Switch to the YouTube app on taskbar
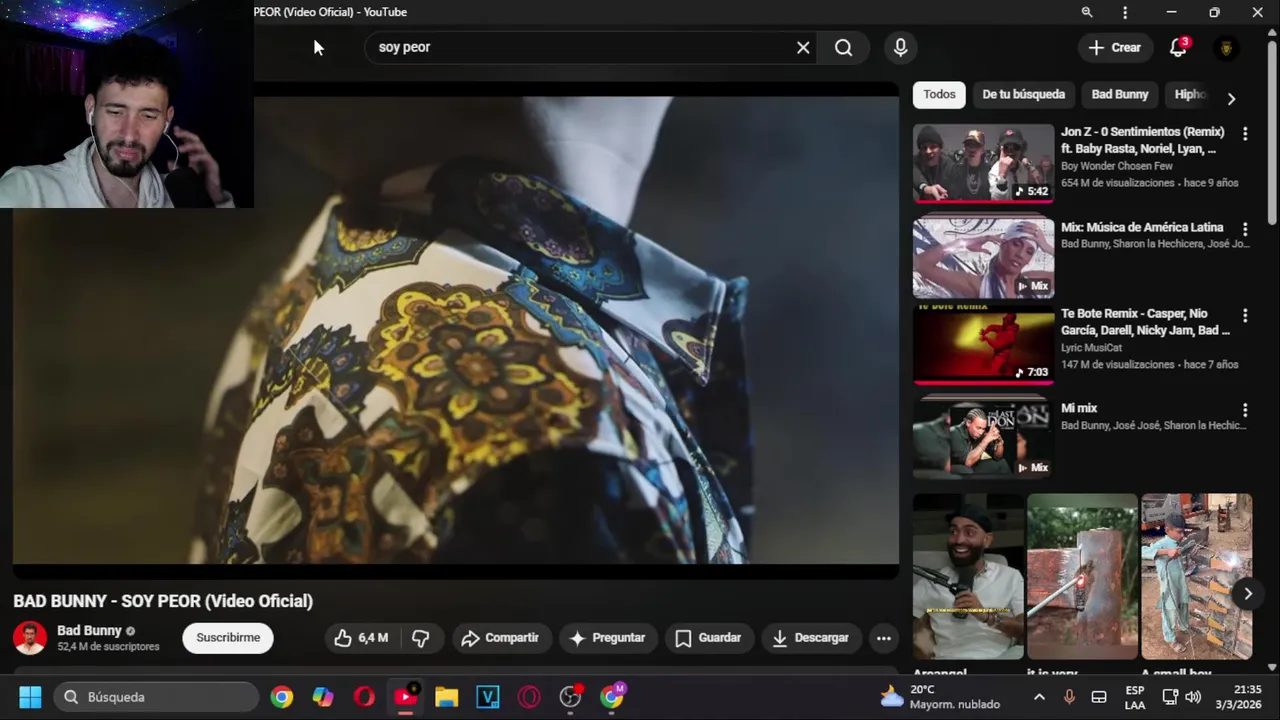 pos(405,697)
